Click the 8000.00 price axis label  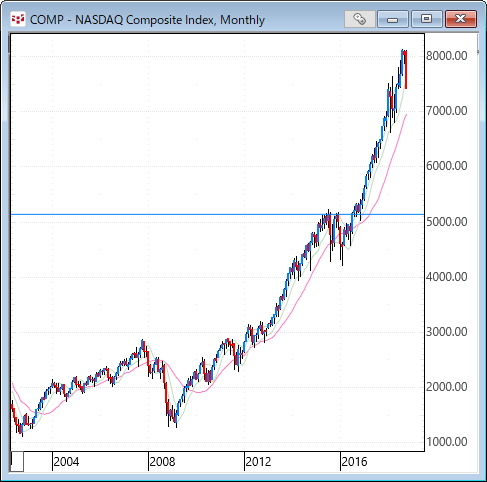(x=447, y=56)
